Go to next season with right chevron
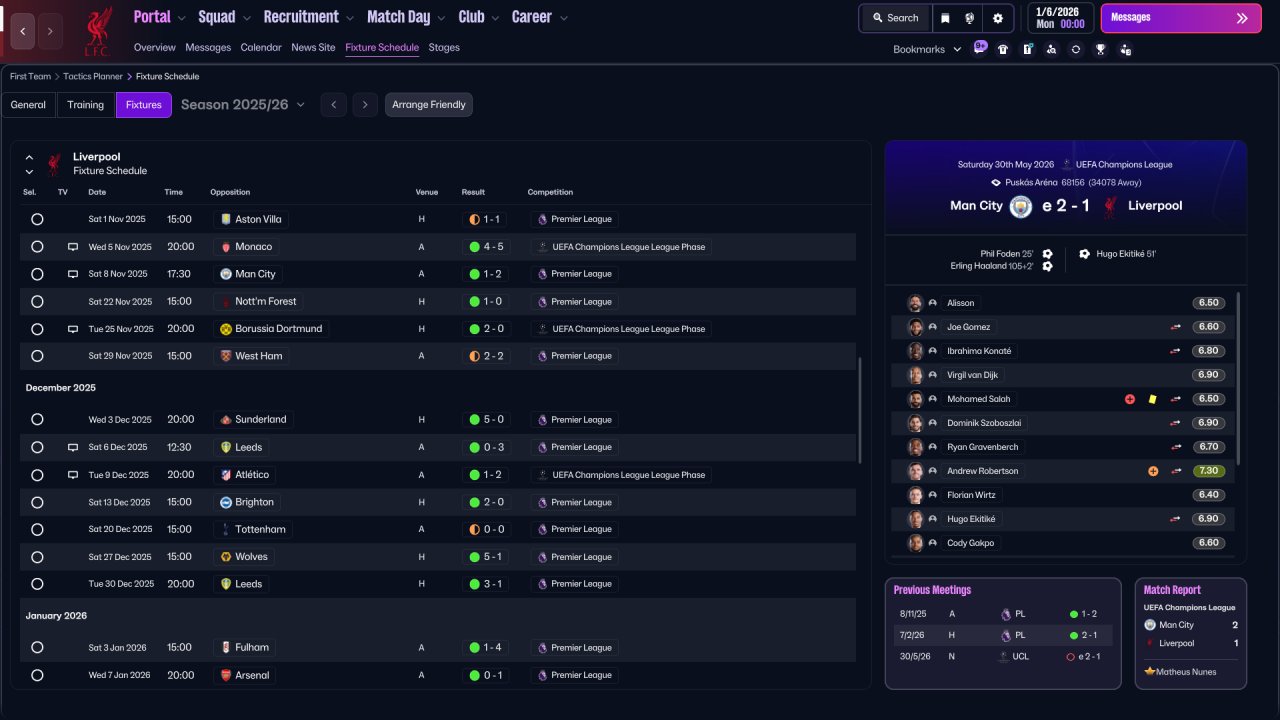1280x720 pixels. pyautogui.click(x=365, y=105)
